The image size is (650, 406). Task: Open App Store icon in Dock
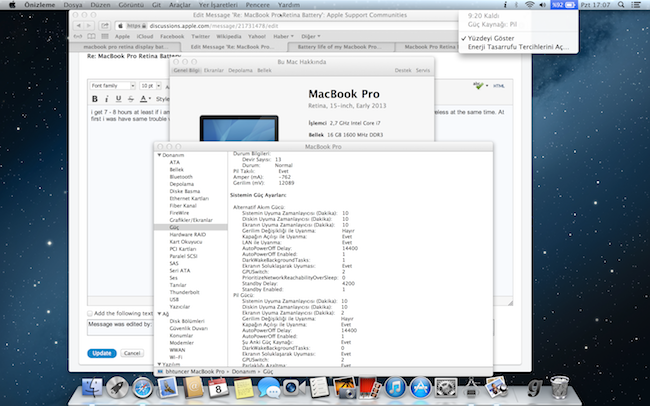coord(420,387)
